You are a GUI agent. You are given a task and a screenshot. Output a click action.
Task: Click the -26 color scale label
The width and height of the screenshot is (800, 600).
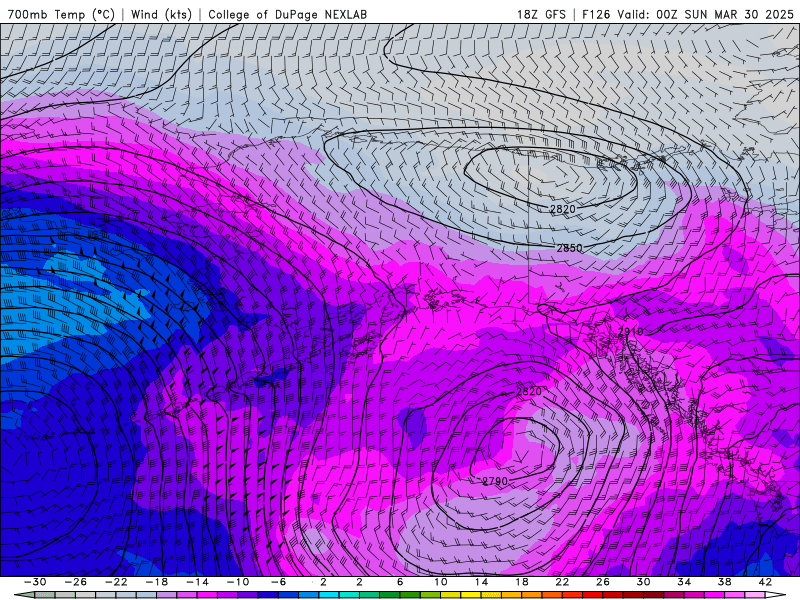pyautogui.click(x=76, y=582)
